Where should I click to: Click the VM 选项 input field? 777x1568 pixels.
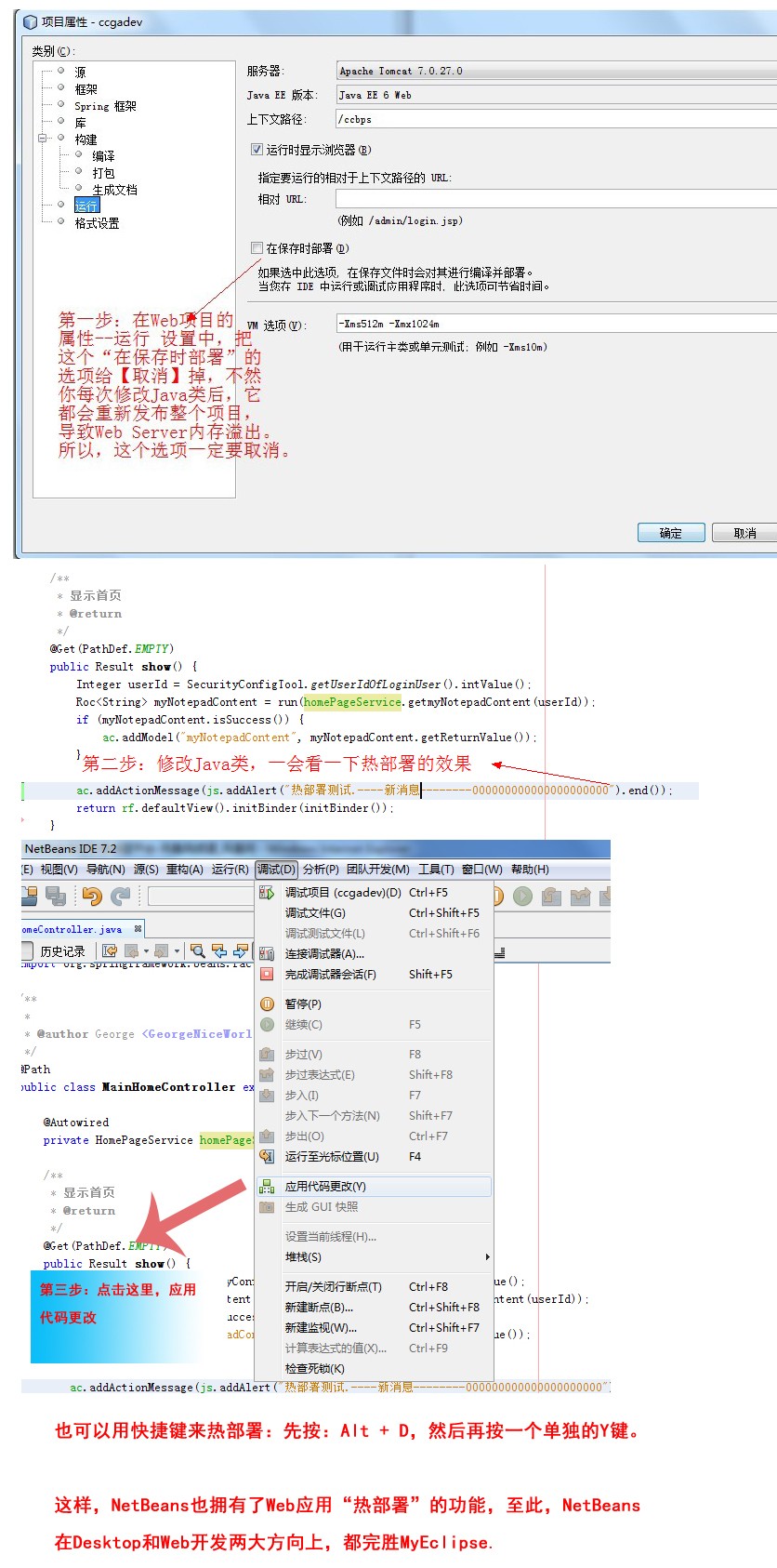556,324
